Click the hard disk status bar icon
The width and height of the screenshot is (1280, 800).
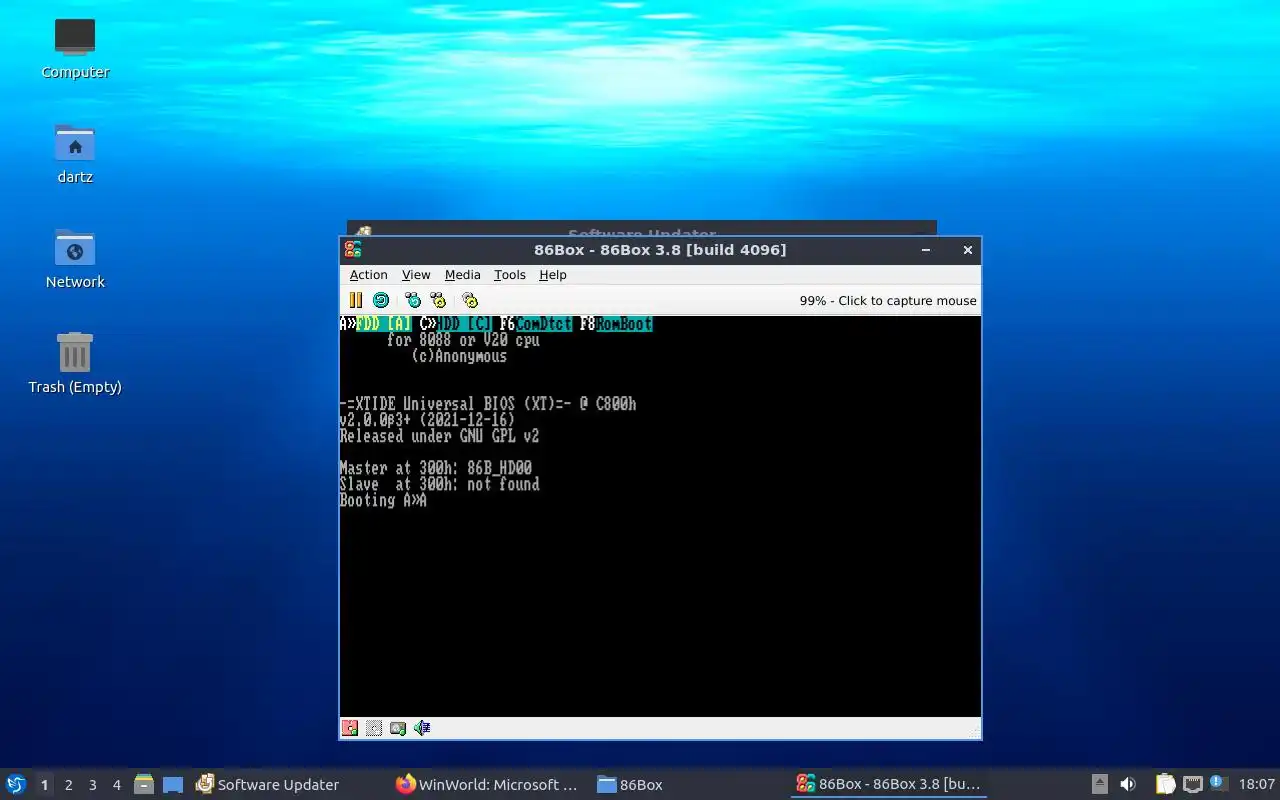(398, 728)
